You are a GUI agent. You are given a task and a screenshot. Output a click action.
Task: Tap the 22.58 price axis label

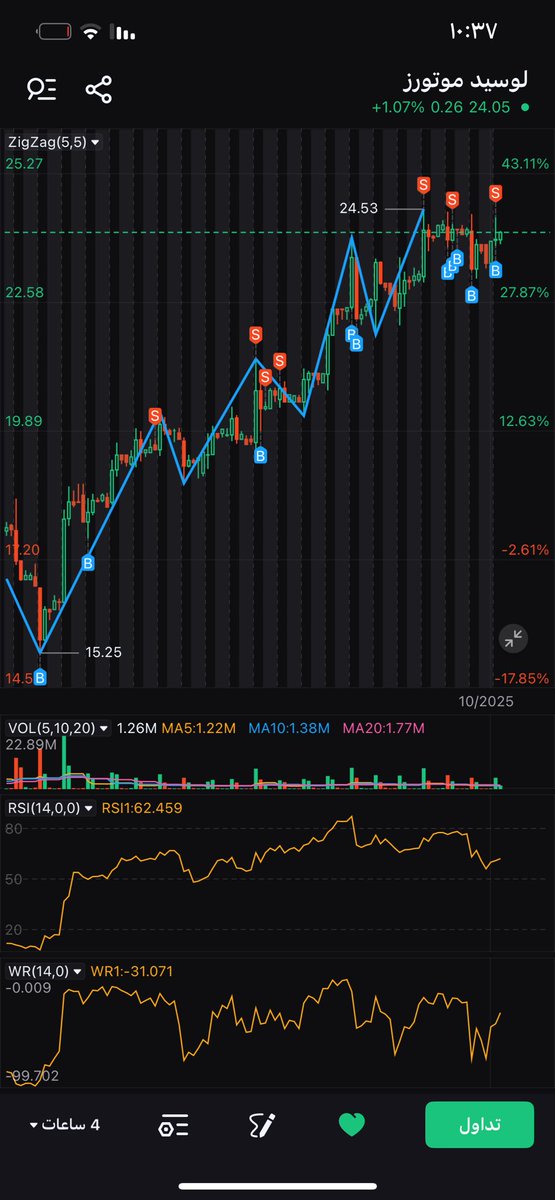(x=23, y=292)
